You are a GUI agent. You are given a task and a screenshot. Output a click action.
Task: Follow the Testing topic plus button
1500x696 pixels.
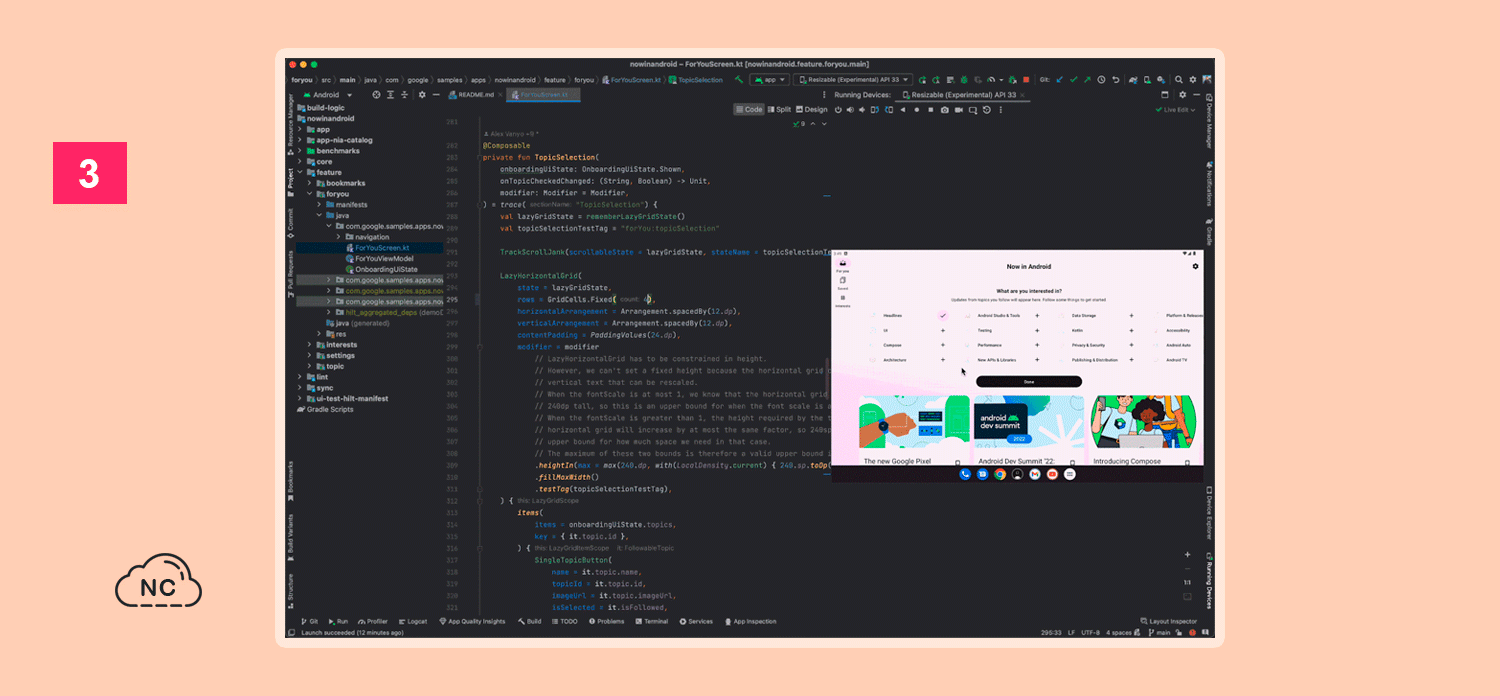(1037, 330)
